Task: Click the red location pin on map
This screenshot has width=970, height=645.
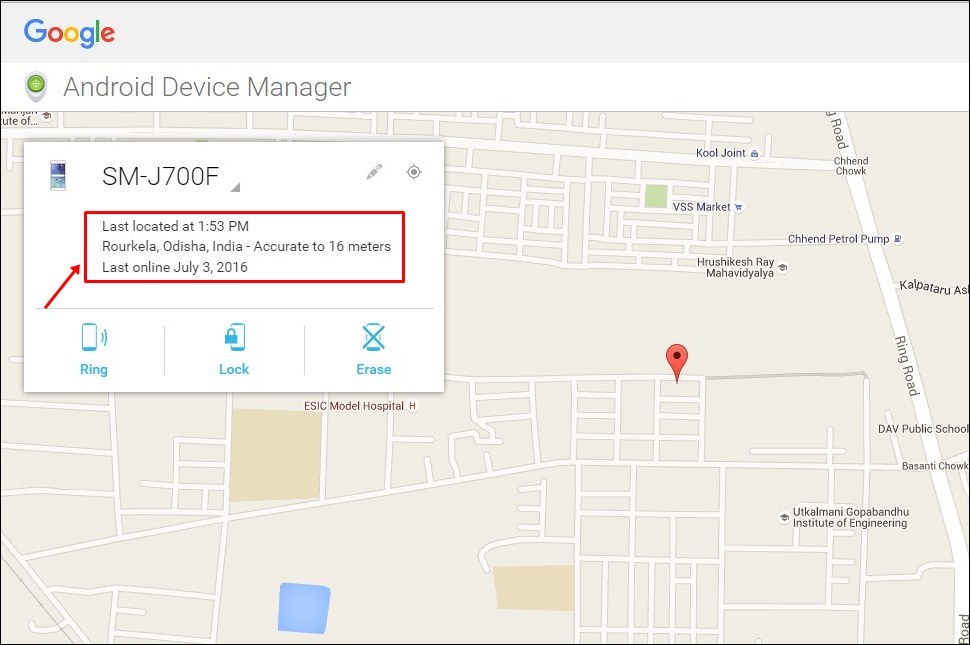Action: coord(677,362)
